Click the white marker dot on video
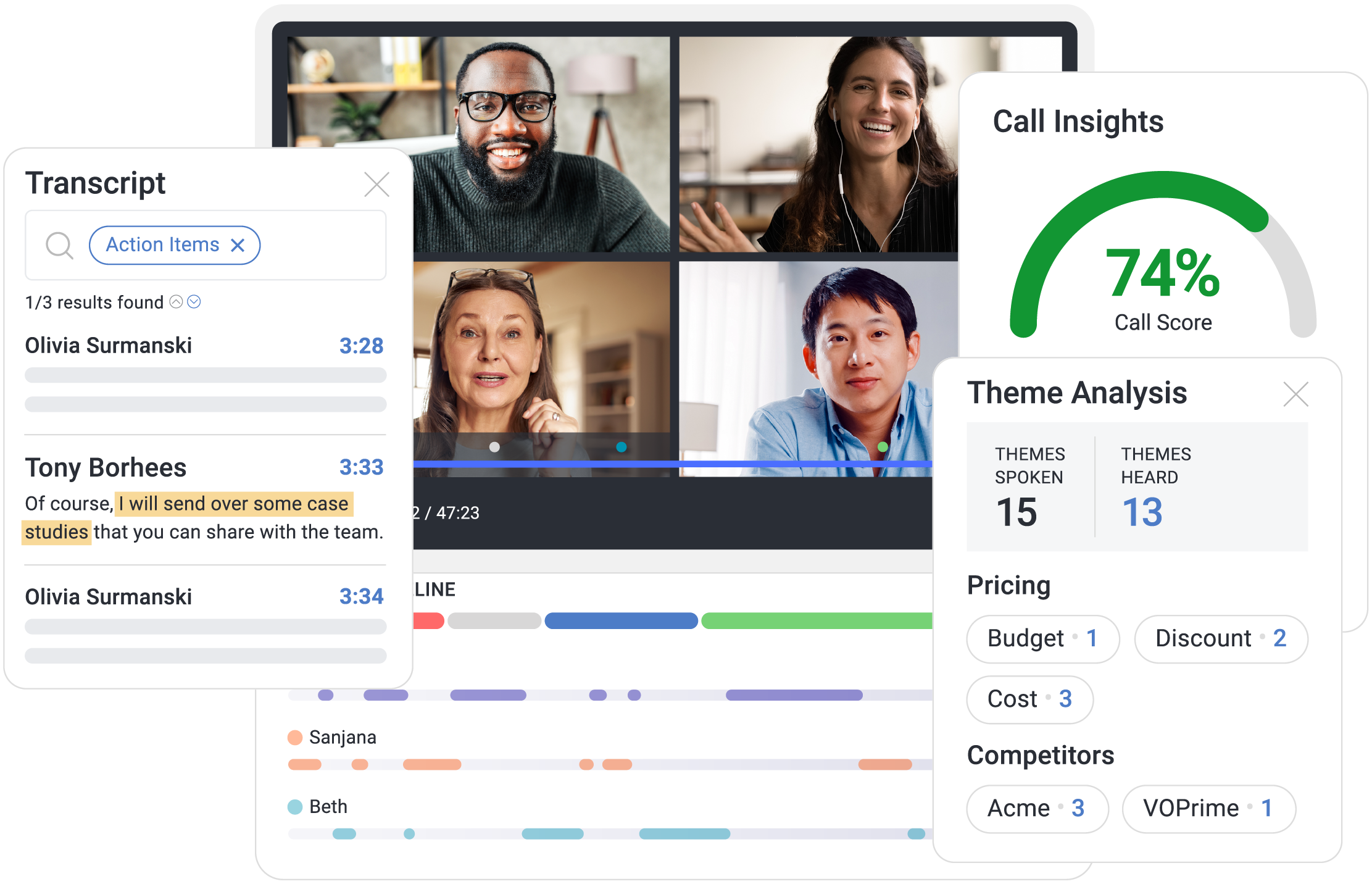The width and height of the screenshot is (1372, 884). (494, 447)
